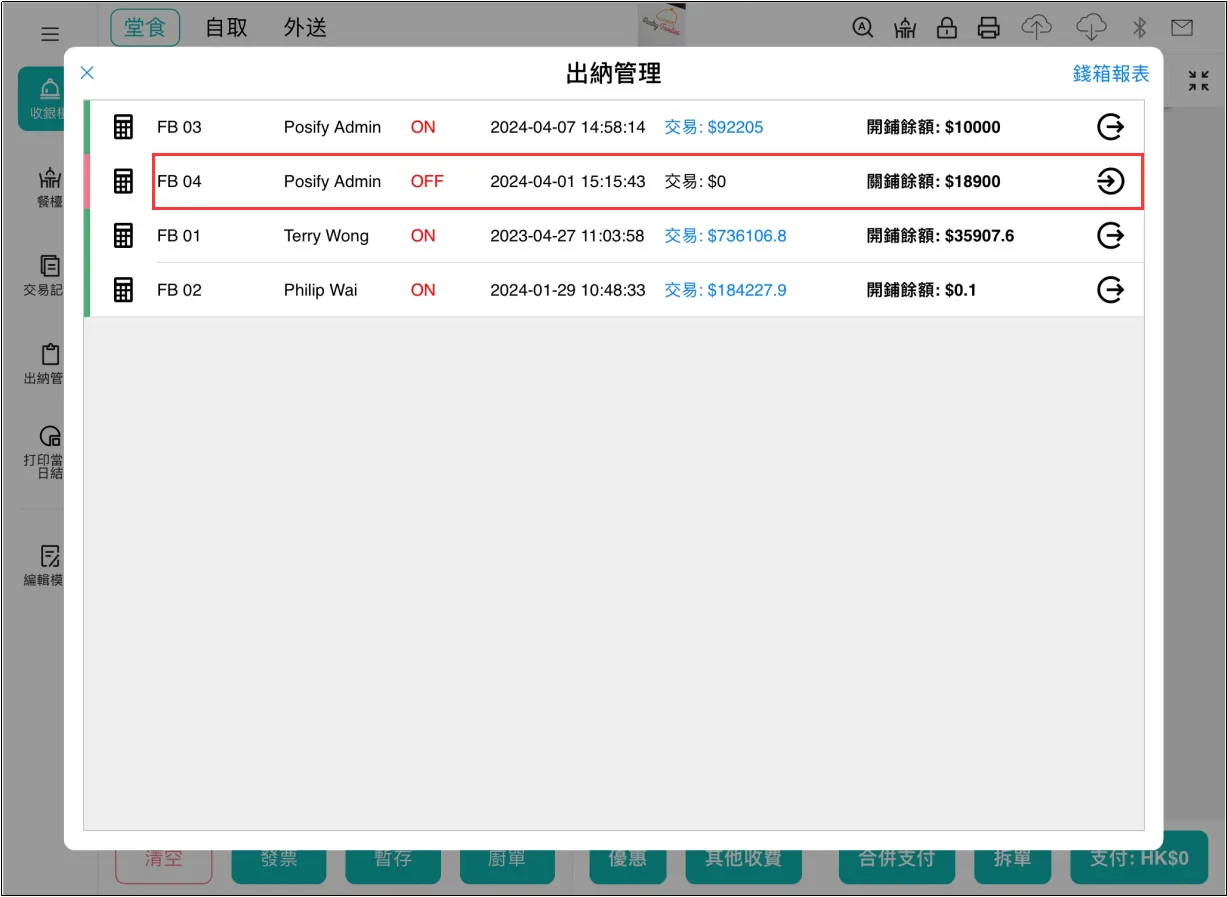Image resolution: width=1227 pixels, height=897 pixels.
Task: Click the mail envelope icon
Action: (x=1182, y=28)
